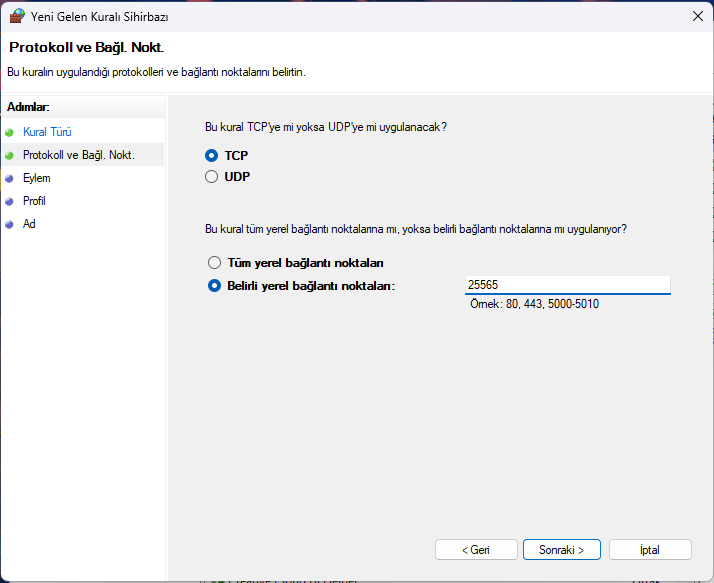The height and width of the screenshot is (583, 714).
Task: Click the port field containing 25565
Action: tap(567, 285)
